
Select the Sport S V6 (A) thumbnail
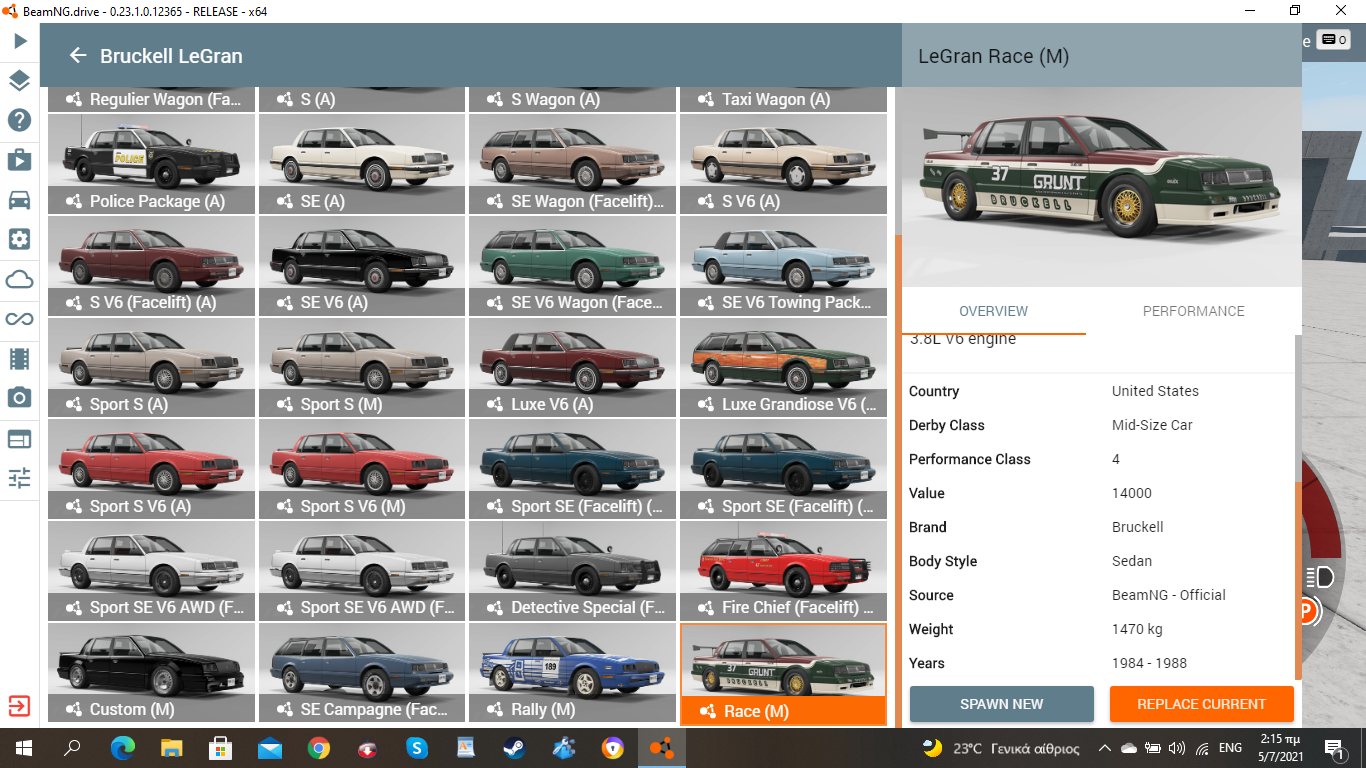click(x=151, y=469)
